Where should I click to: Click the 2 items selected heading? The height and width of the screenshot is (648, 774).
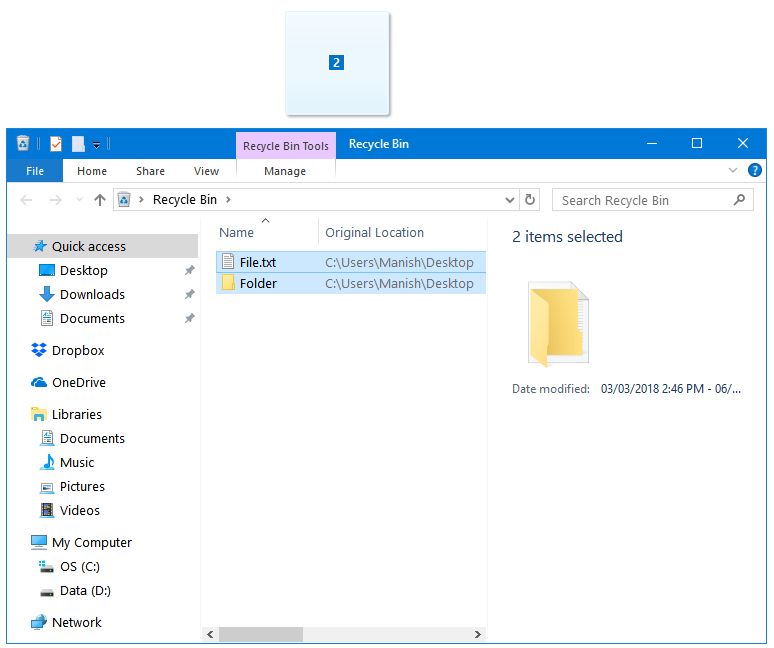tap(567, 237)
